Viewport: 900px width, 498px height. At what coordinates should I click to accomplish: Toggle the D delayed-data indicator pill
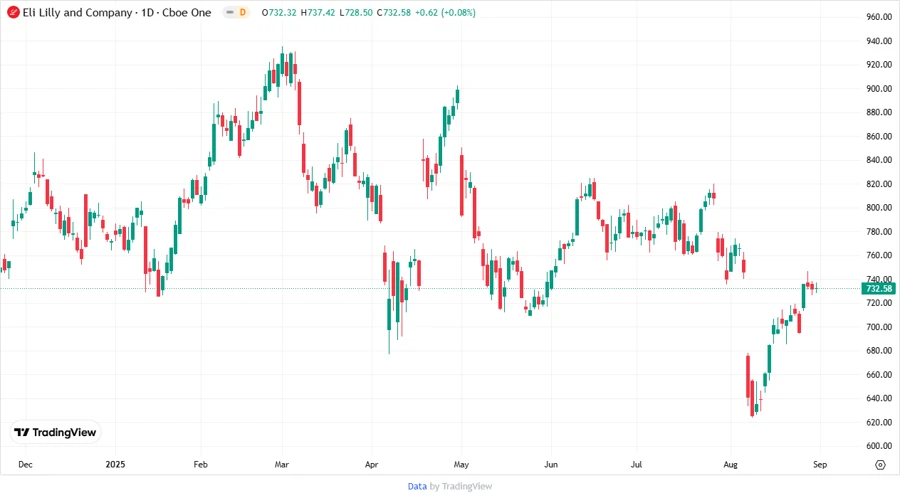pyautogui.click(x=236, y=13)
